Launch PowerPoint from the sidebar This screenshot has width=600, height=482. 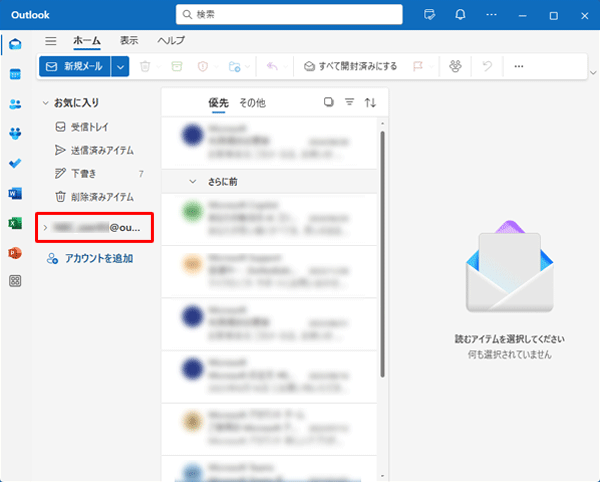tap(15, 253)
